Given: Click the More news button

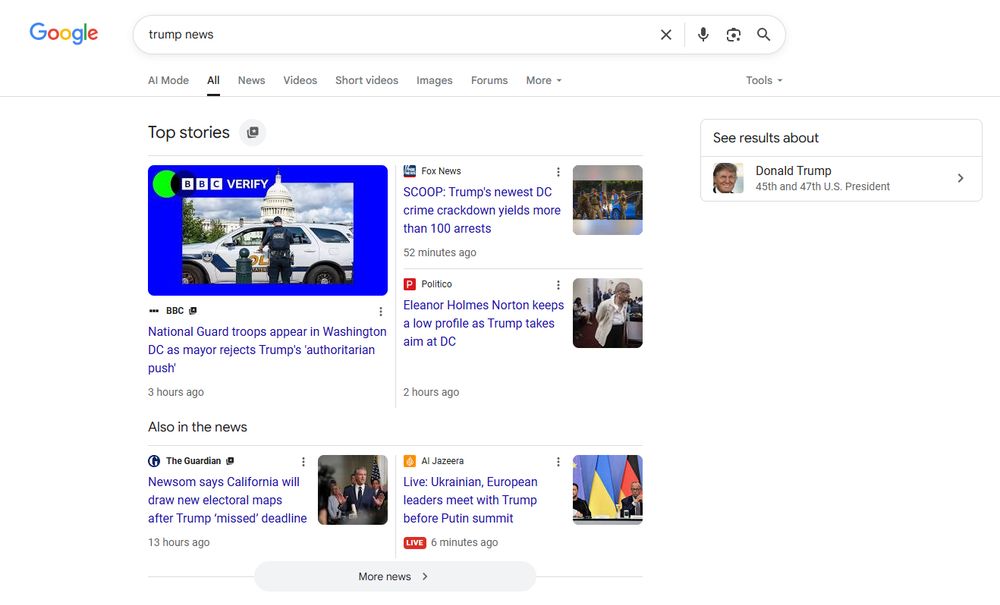Looking at the screenshot, I should point(395,576).
